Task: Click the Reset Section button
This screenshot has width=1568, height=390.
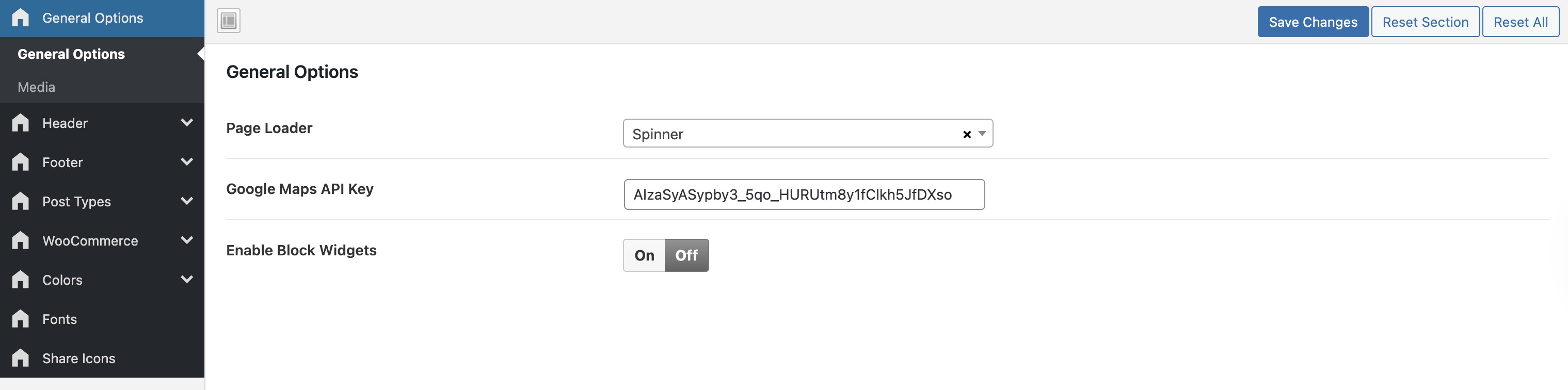Action: [1425, 22]
